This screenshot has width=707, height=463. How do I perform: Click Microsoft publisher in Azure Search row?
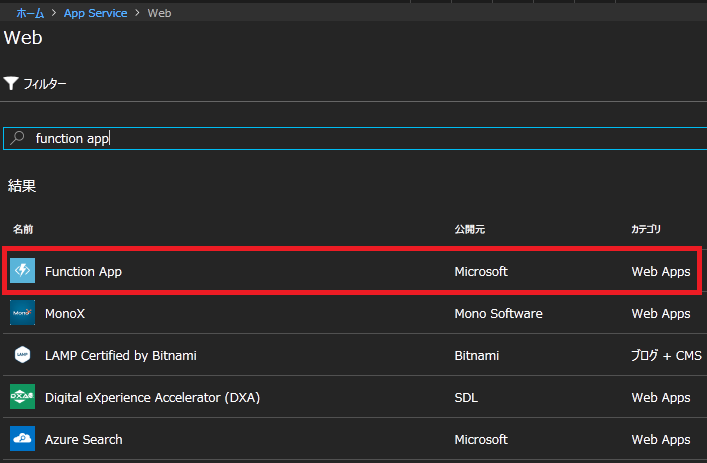[481, 440]
